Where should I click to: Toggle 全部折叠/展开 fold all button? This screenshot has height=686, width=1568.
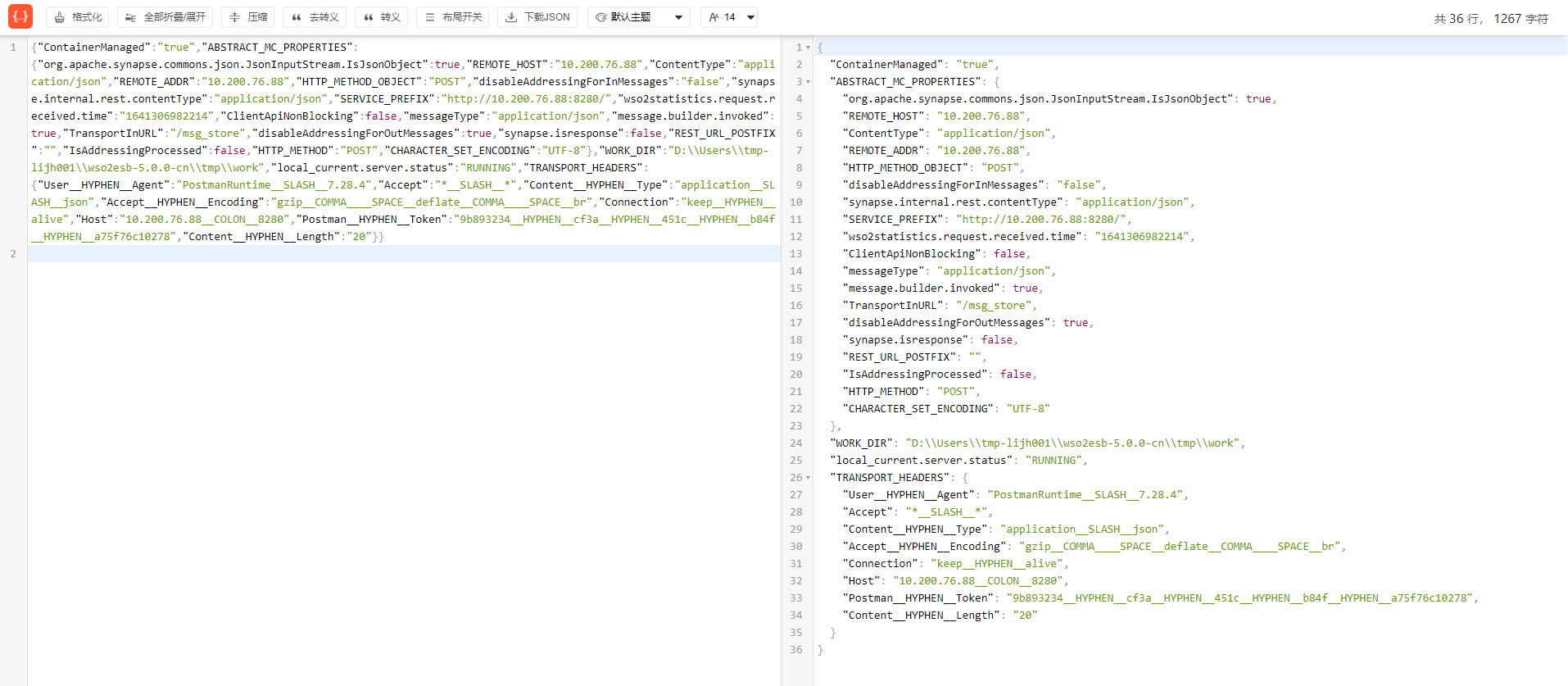point(165,17)
